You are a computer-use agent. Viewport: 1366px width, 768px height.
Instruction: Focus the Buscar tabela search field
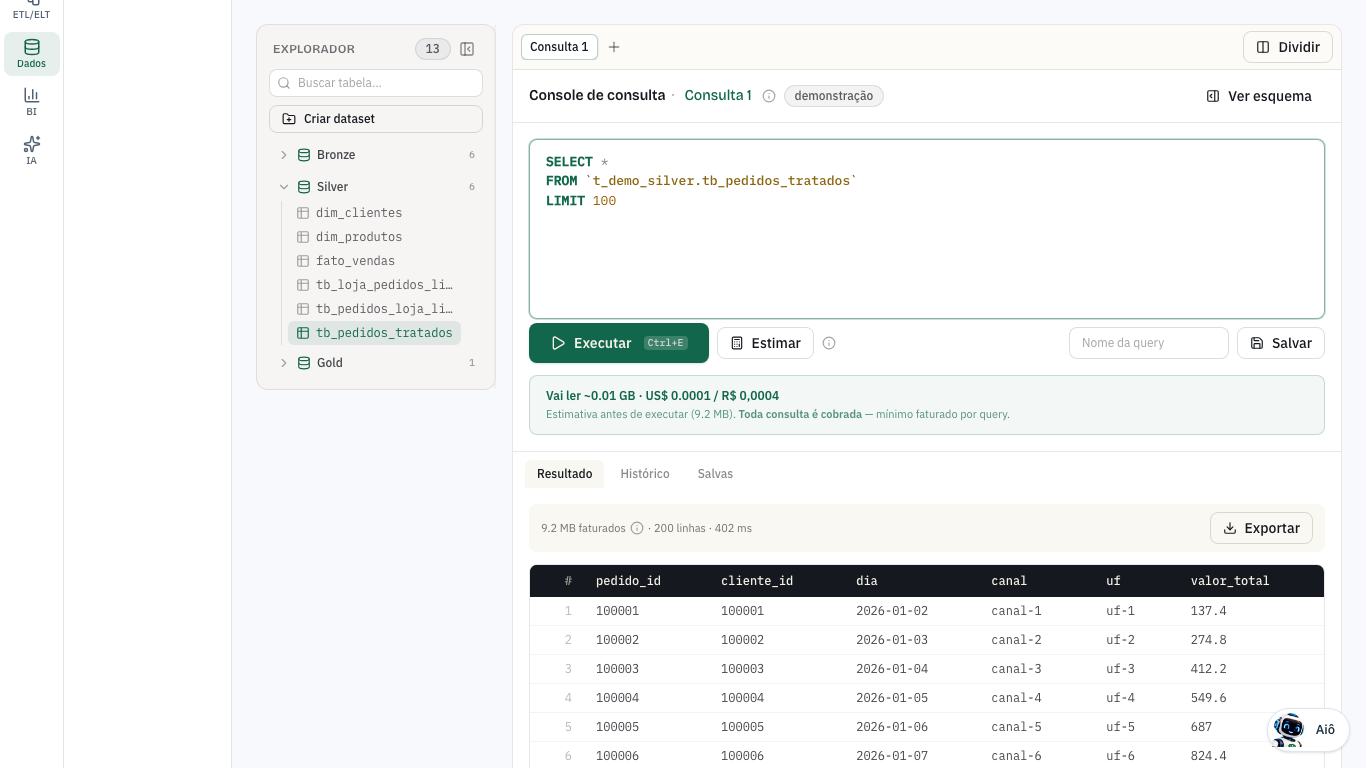pos(376,83)
